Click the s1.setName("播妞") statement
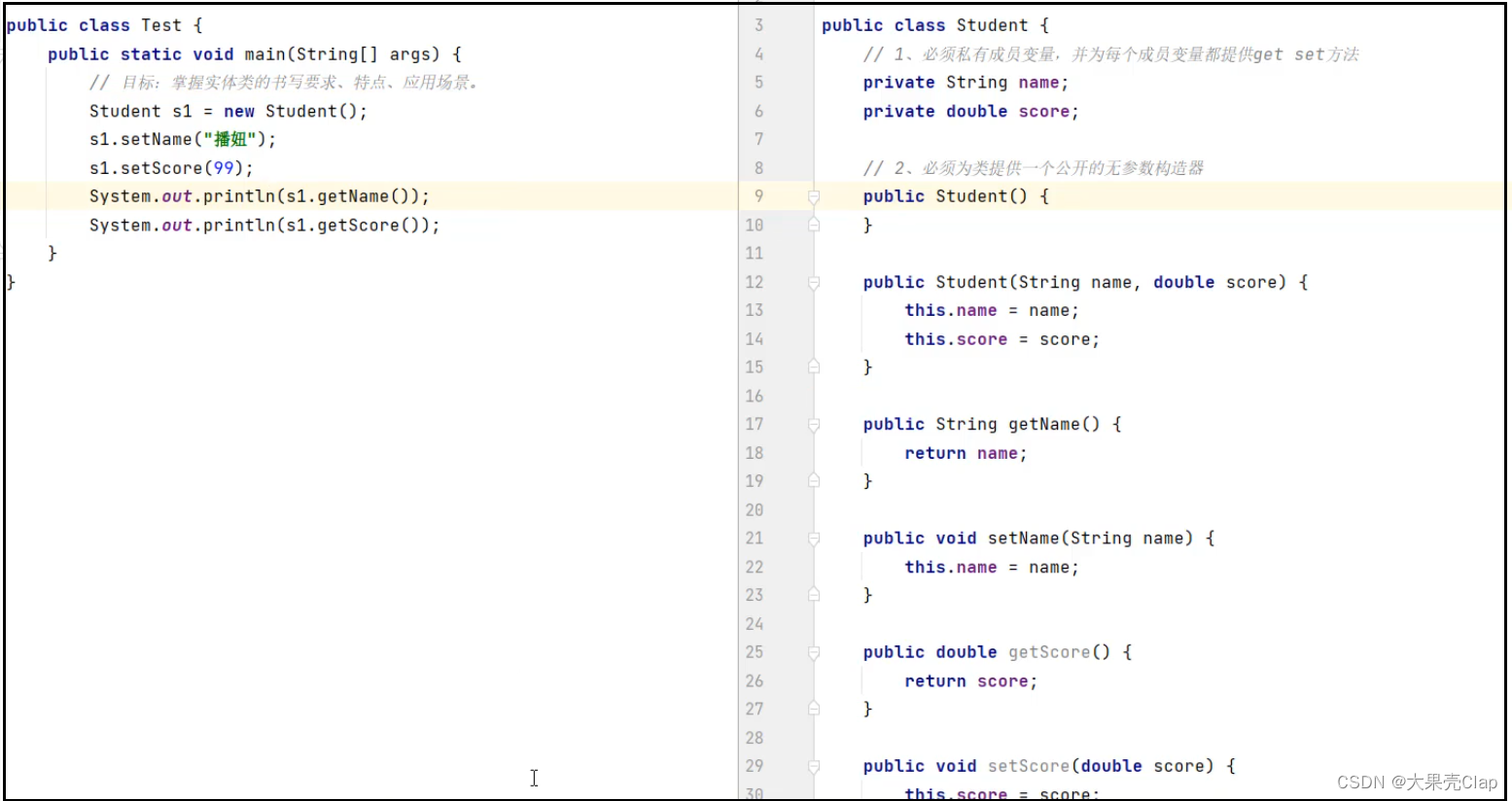 (183, 139)
